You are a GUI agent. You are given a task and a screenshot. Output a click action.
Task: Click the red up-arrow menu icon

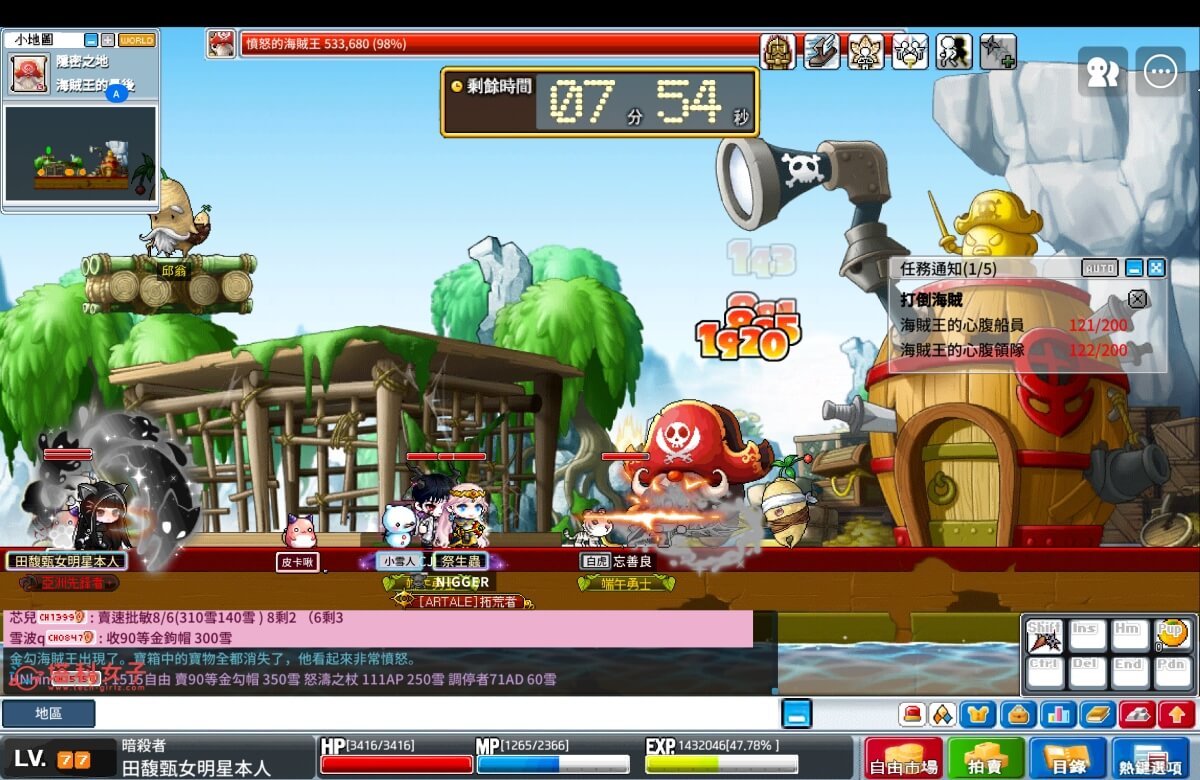pos(1175,715)
